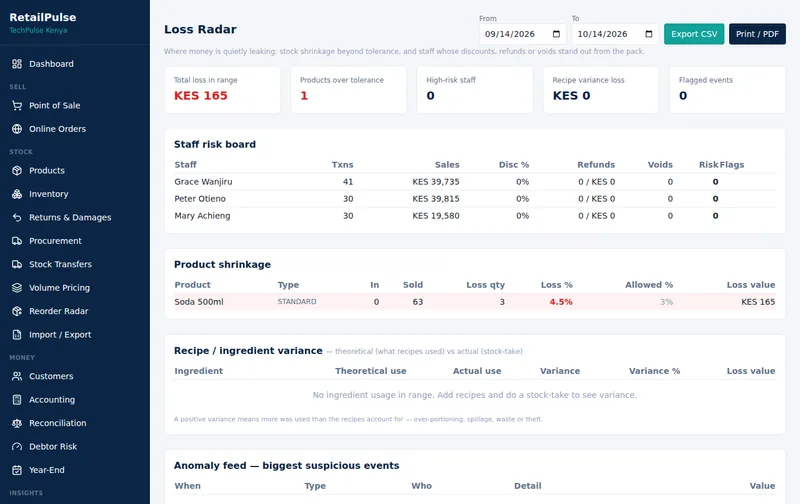
Task: Click sales value KES 19,580
Action: click(x=436, y=216)
